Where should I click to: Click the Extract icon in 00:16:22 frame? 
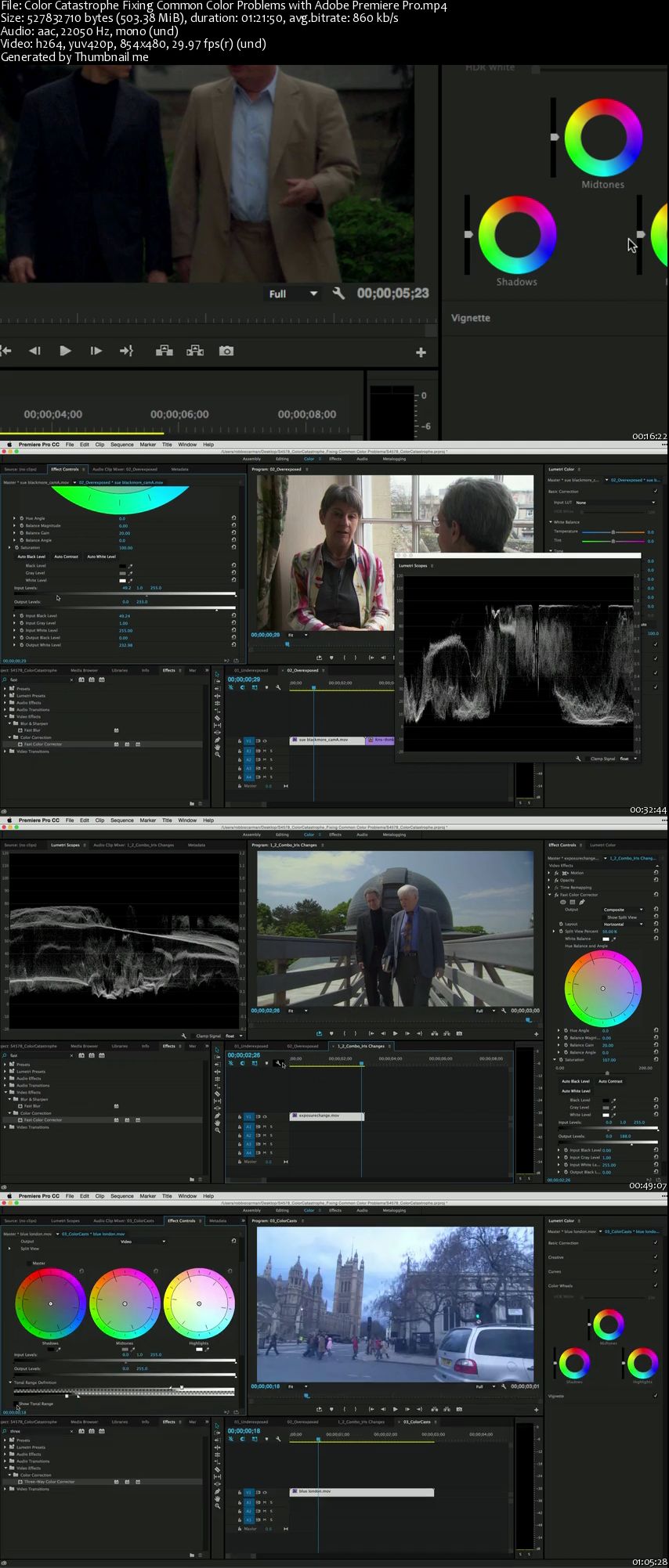[x=195, y=351]
